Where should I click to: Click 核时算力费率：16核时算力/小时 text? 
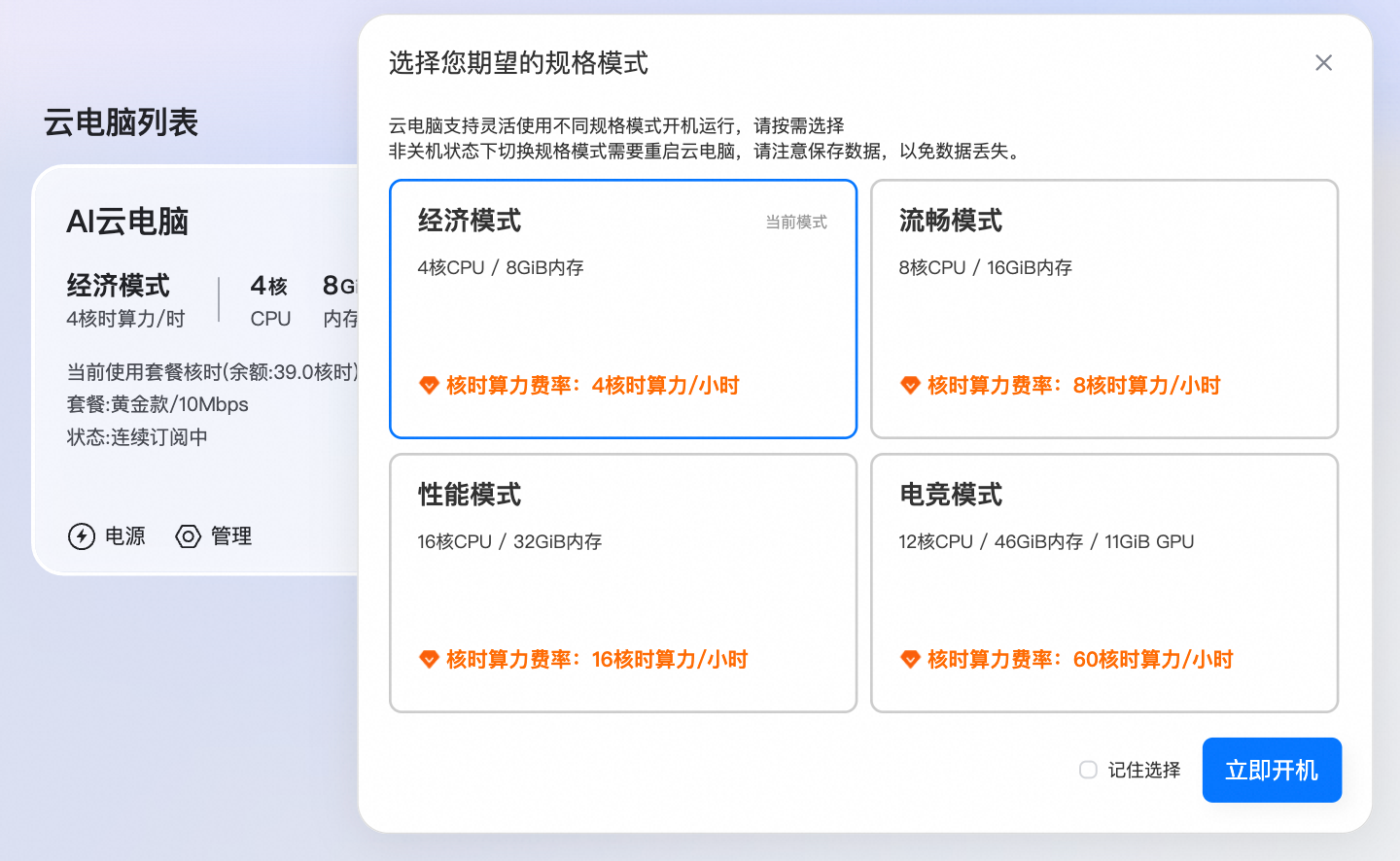(596, 660)
